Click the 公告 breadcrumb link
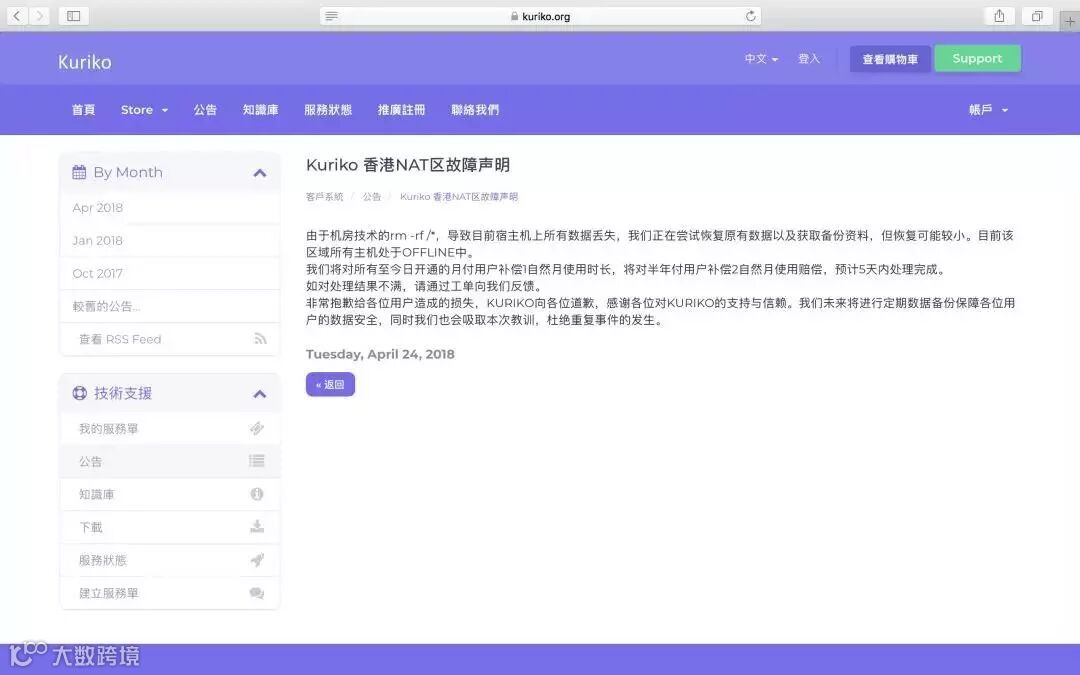The width and height of the screenshot is (1080, 675). tap(372, 197)
